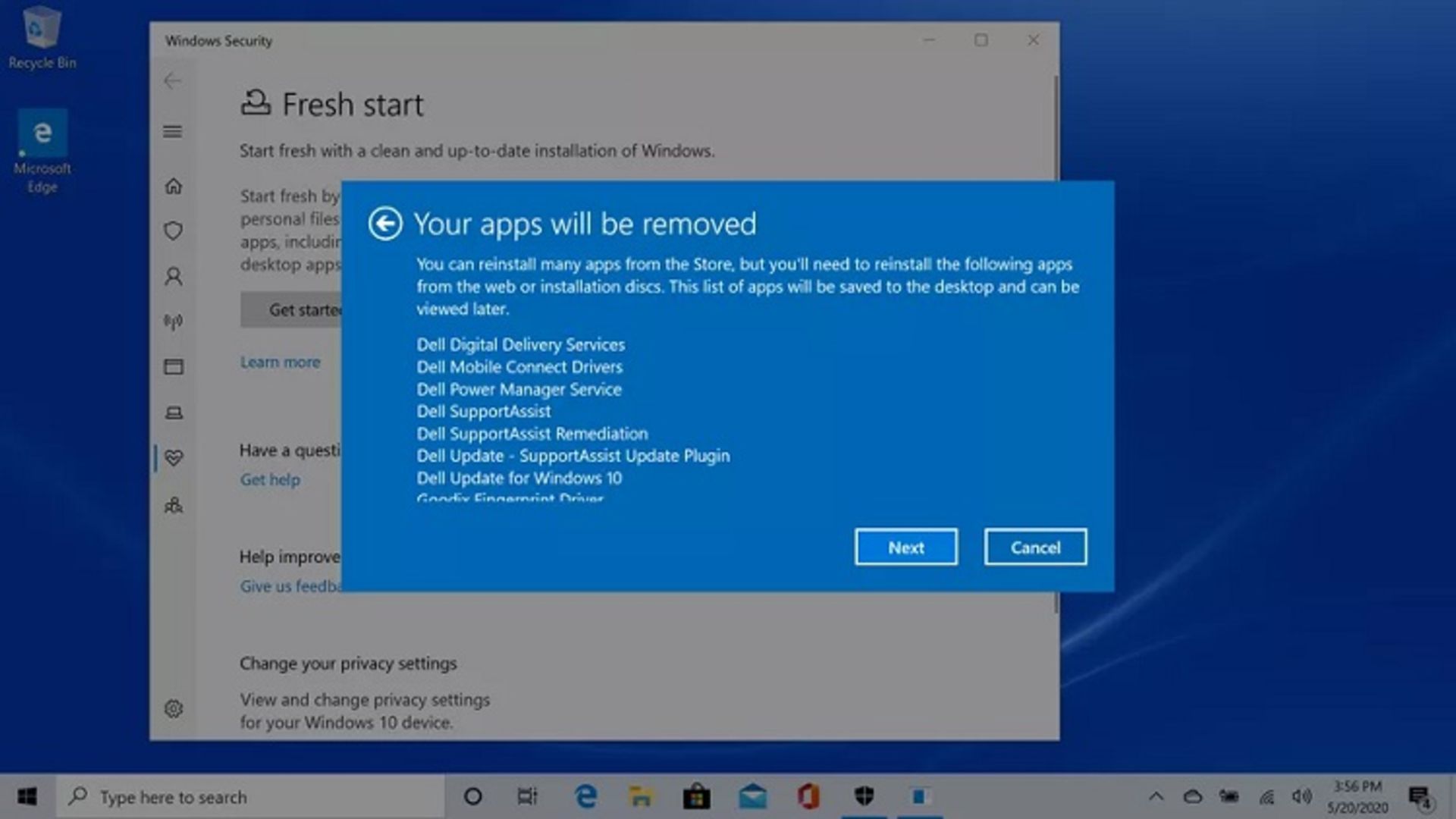Image resolution: width=1456 pixels, height=819 pixels.
Task: Open Firewall & network protection icon
Action: click(x=174, y=322)
